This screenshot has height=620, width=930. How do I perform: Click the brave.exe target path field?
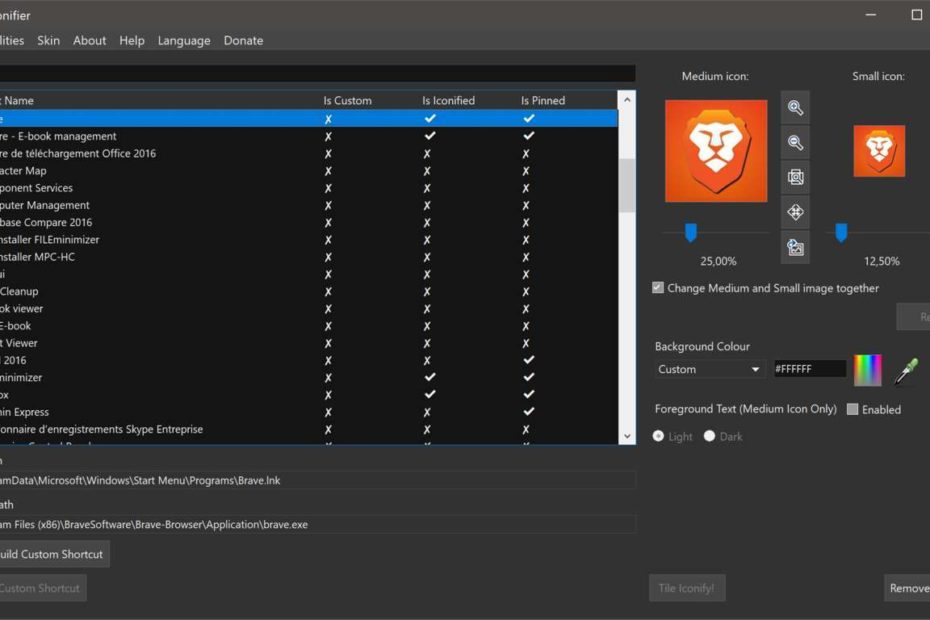point(317,524)
